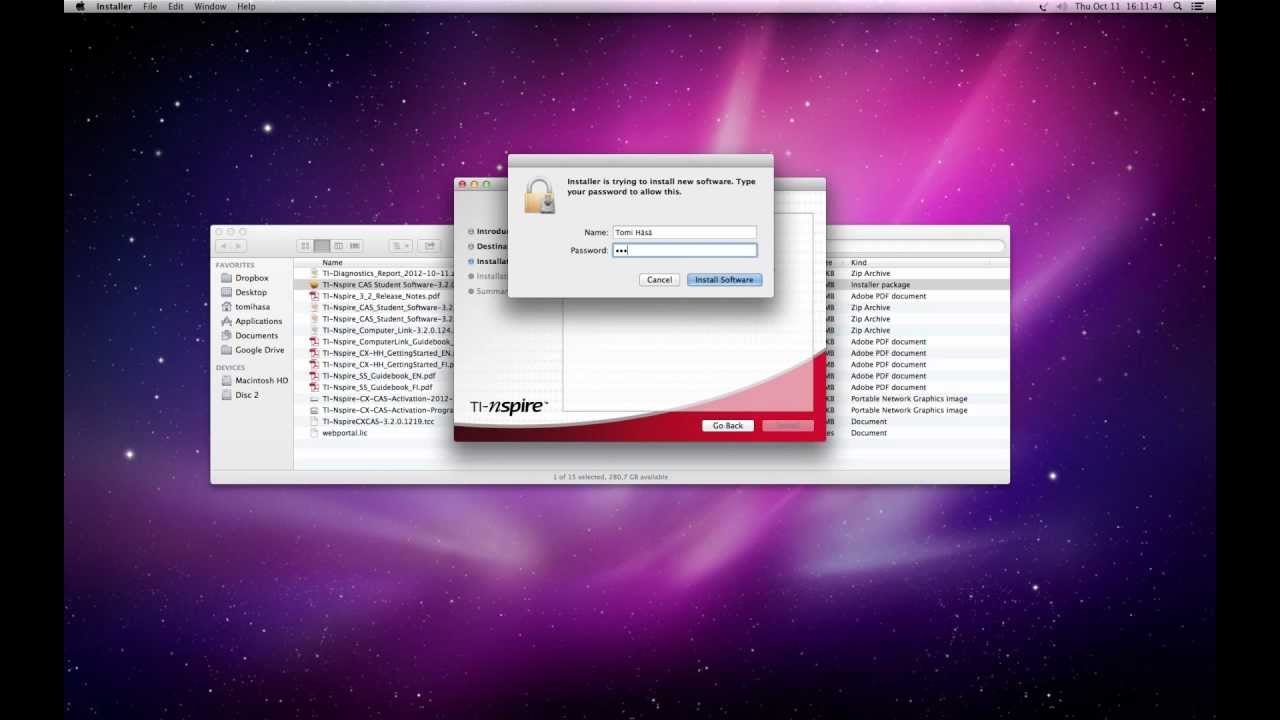The image size is (1280, 720).
Task: Open the Installer application menu
Action: click(x=114, y=6)
